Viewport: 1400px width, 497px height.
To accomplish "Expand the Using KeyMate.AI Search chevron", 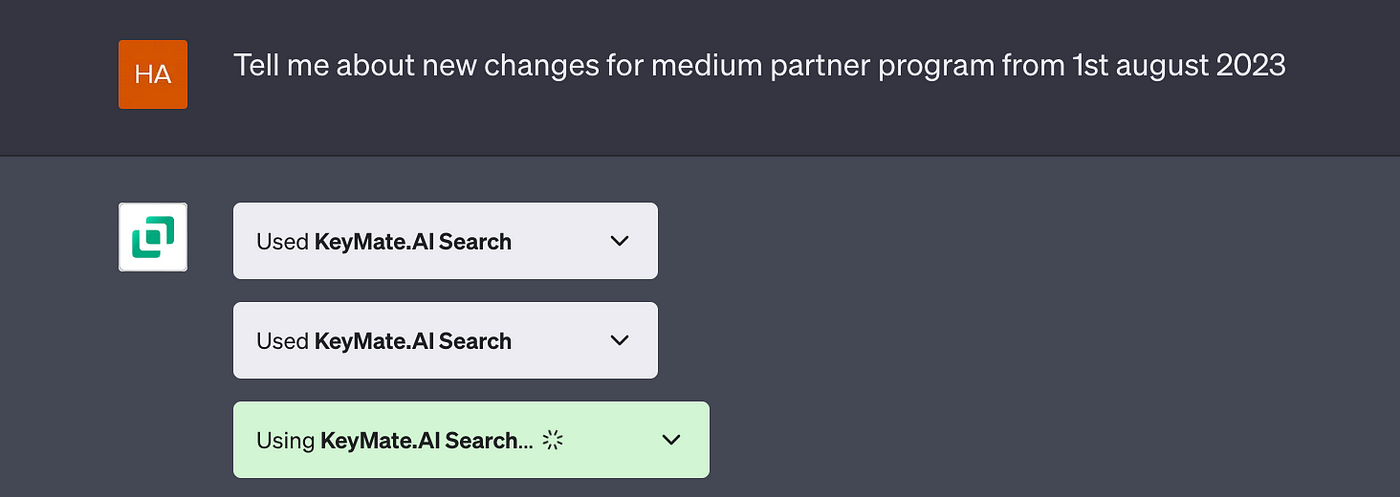I will pyautogui.click(x=672, y=440).
